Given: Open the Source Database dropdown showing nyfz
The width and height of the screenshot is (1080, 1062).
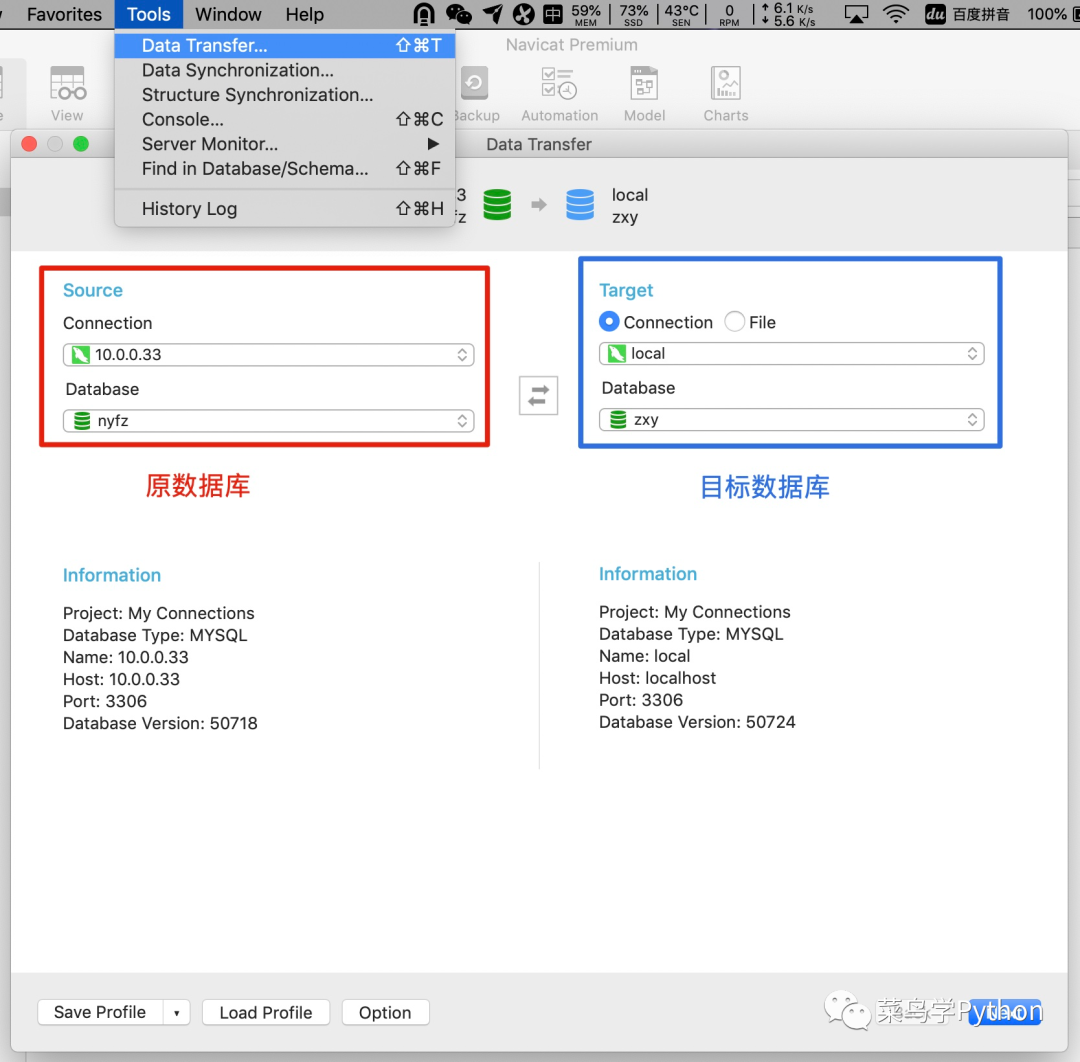Looking at the screenshot, I should (269, 421).
